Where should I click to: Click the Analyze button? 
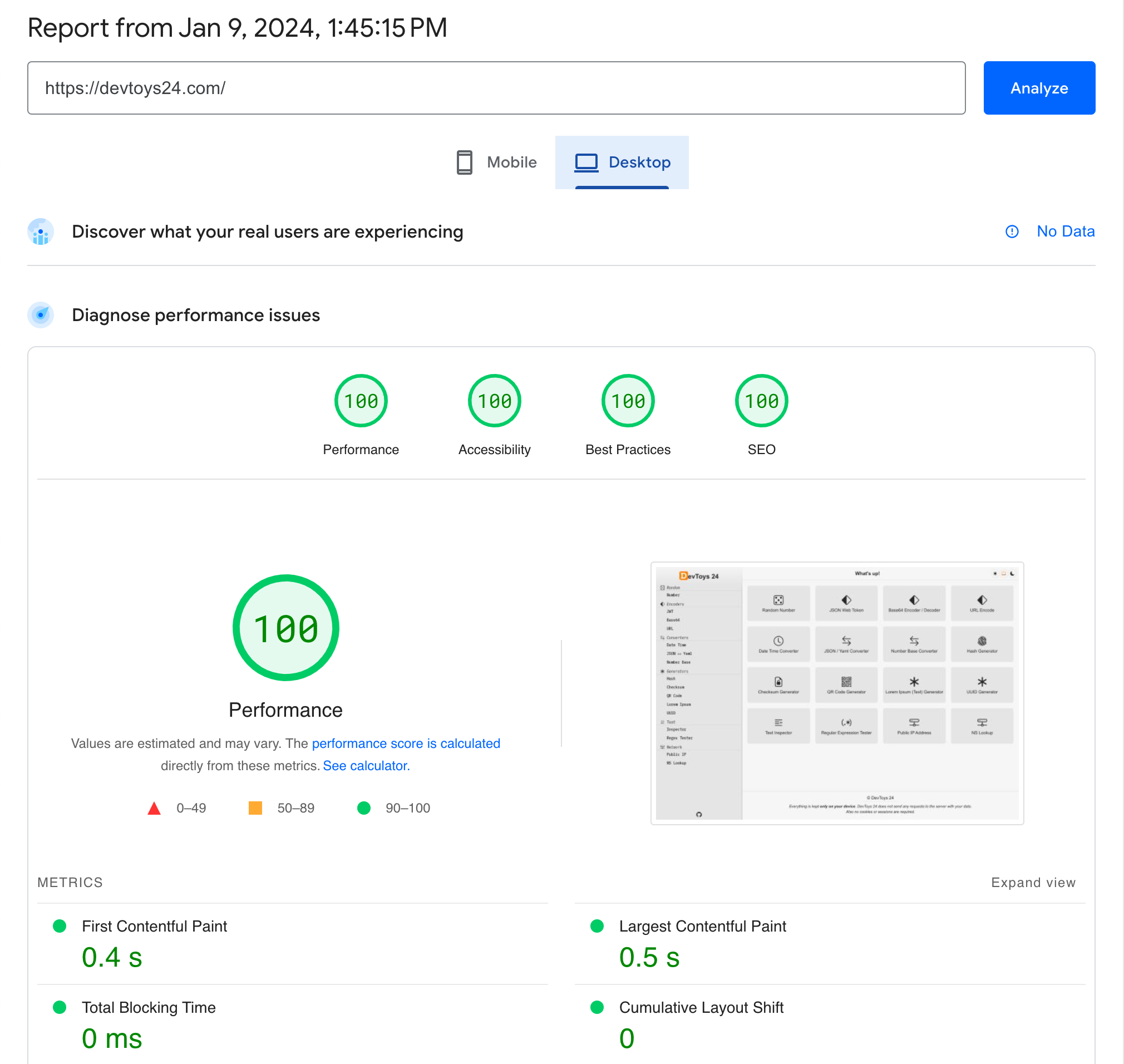[x=1038, y=88]
